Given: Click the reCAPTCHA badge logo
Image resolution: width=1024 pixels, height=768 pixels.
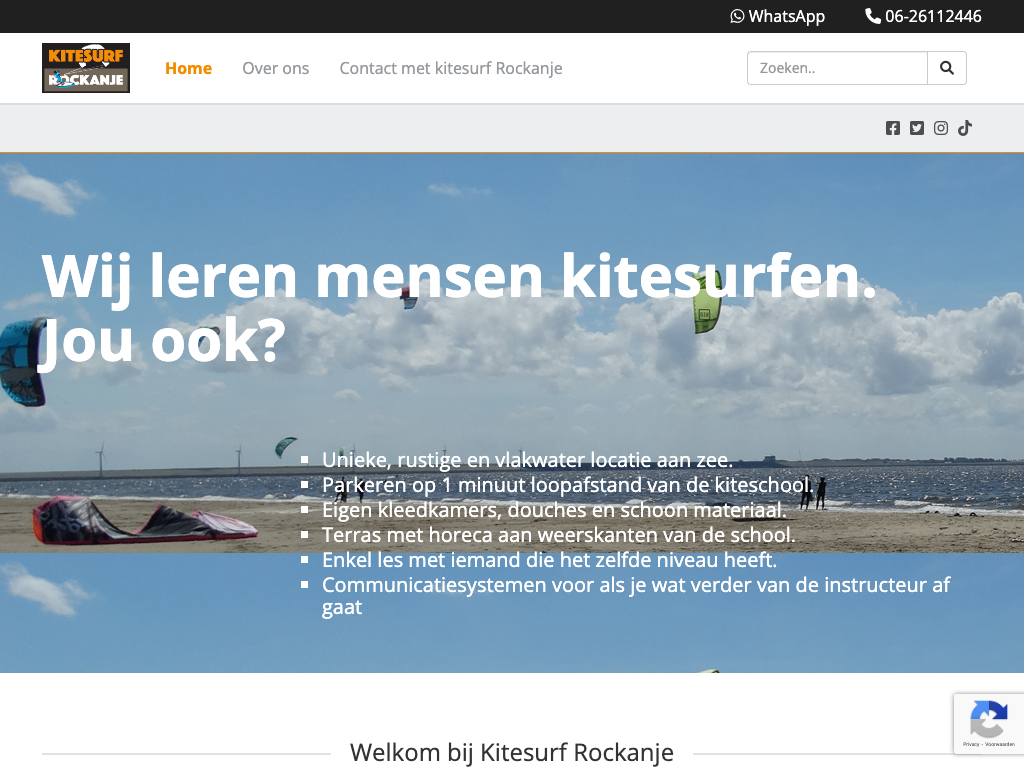Looking at the screenshot, I should (988, 718).
